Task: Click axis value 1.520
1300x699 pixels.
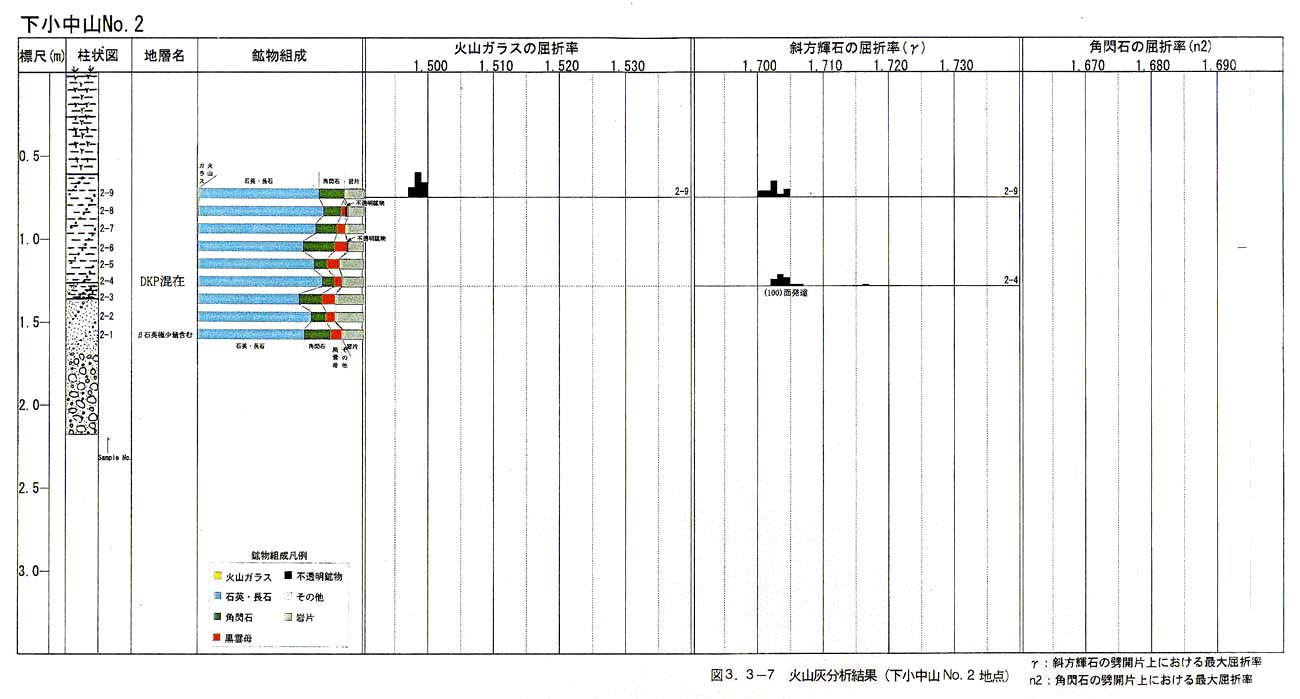Action: pyautogui.click(x=562, y=66)
